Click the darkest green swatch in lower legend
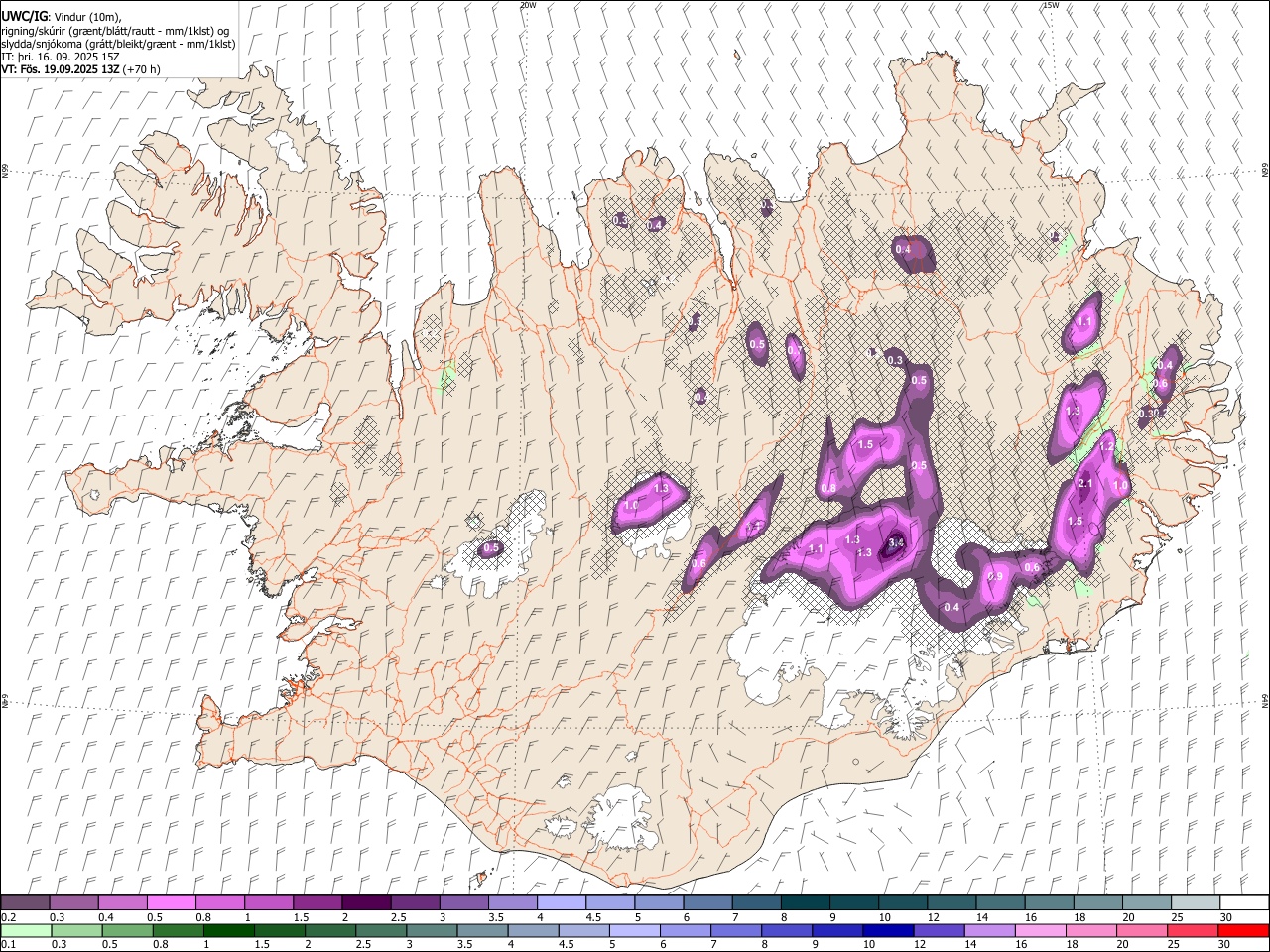Screen dimensions: 1270x952 tap(228, 931)
